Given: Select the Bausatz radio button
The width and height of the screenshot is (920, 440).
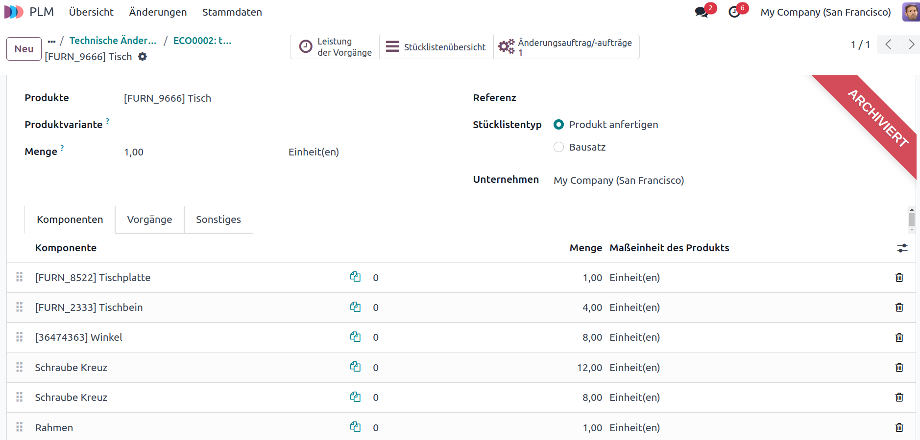Looking at the screenshot, I should pos(559,147).
